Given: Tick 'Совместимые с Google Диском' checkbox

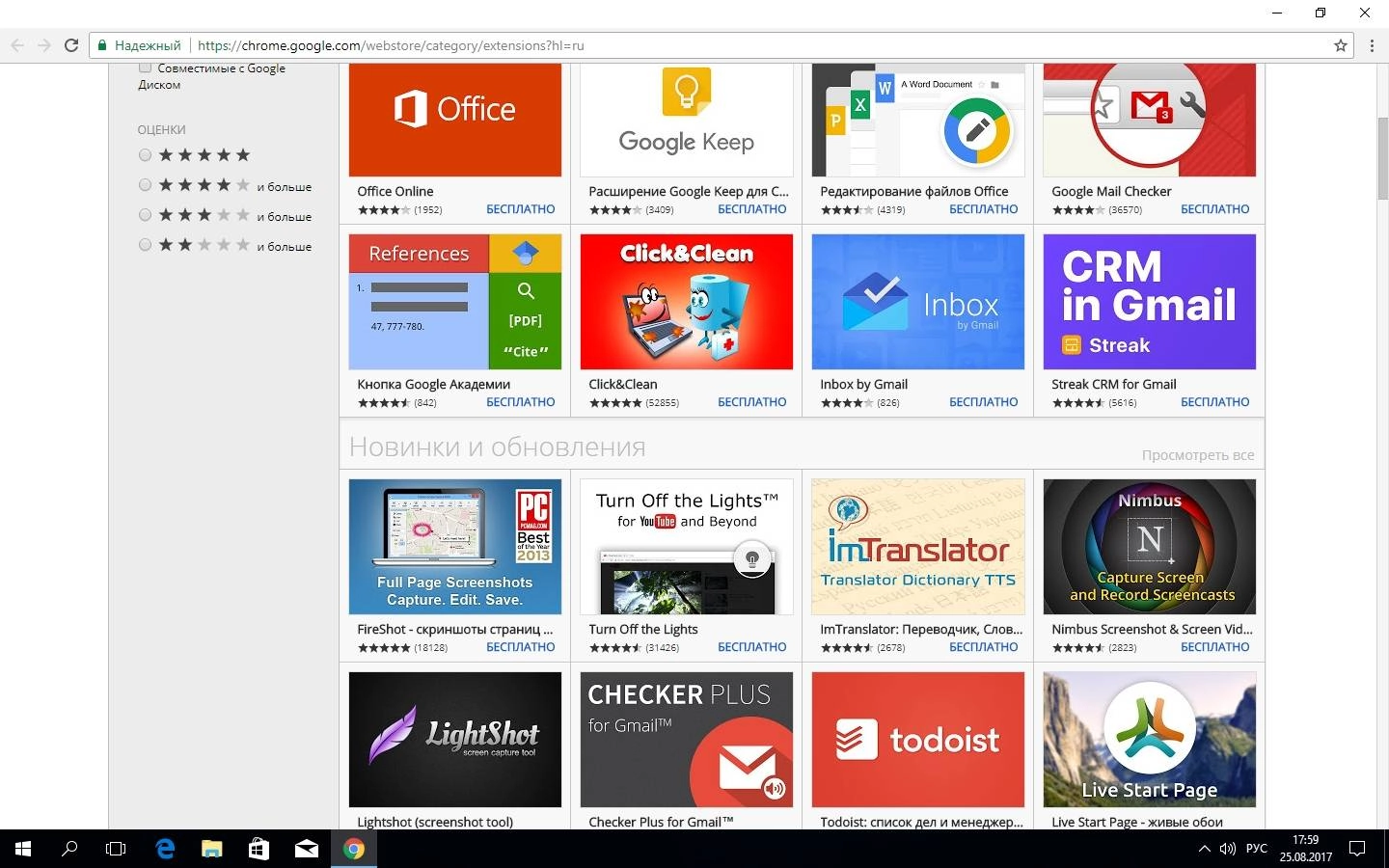Looking at the screenshot, I should (145, 68).
